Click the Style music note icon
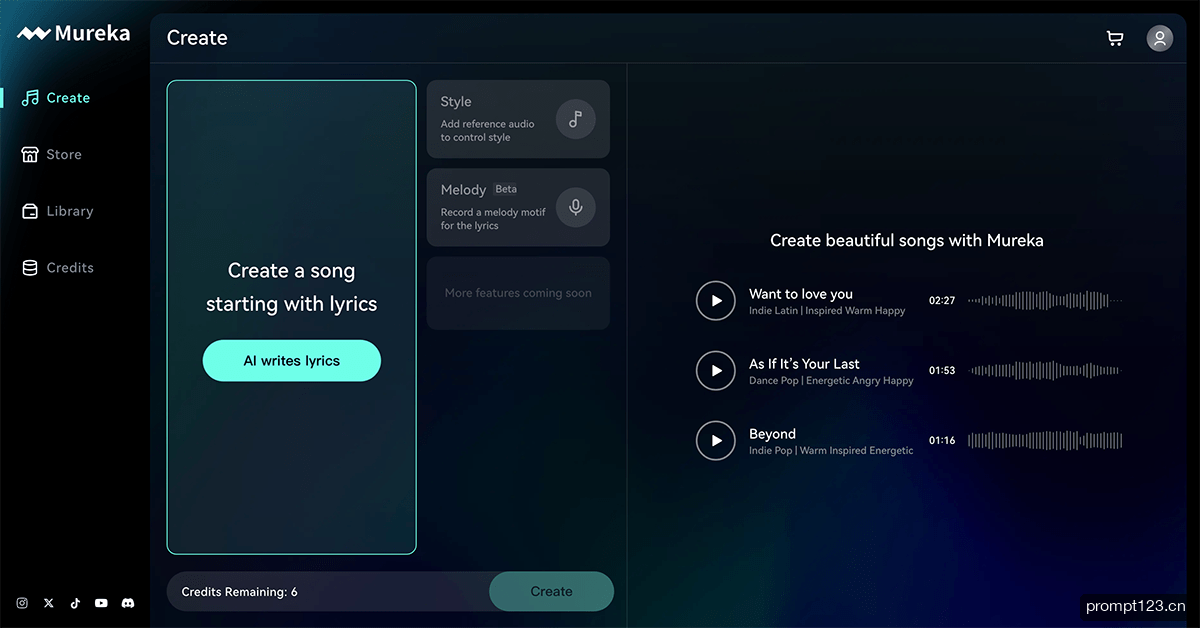Screen dimensions: 1200x628 [x=576, y=119]
